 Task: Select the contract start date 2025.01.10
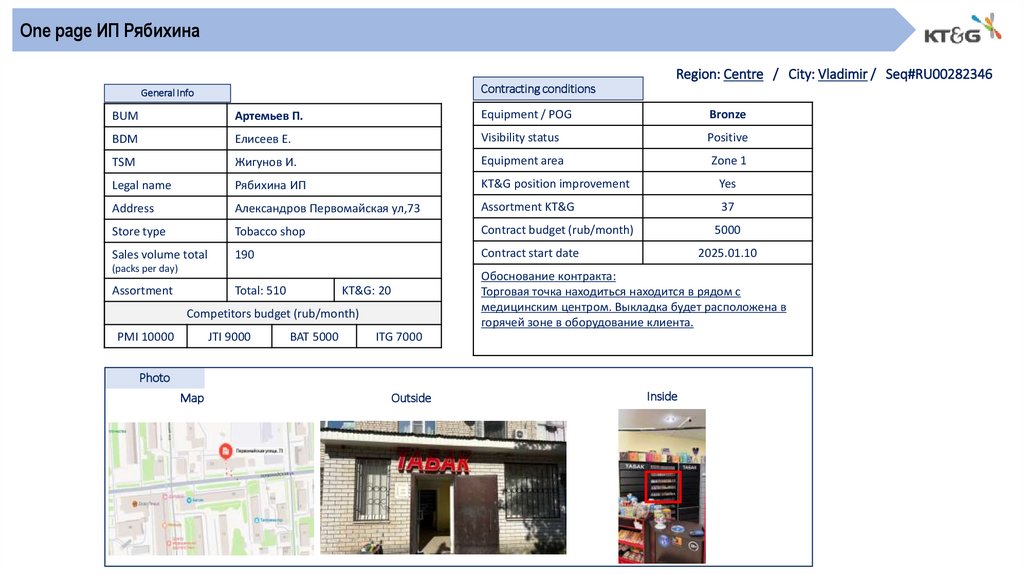(728, 253)
